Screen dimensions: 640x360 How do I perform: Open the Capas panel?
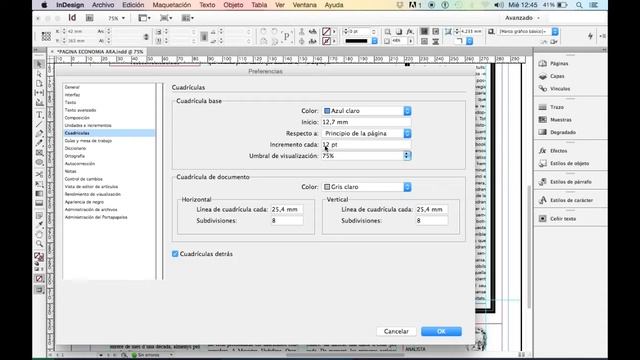(552, 76)
